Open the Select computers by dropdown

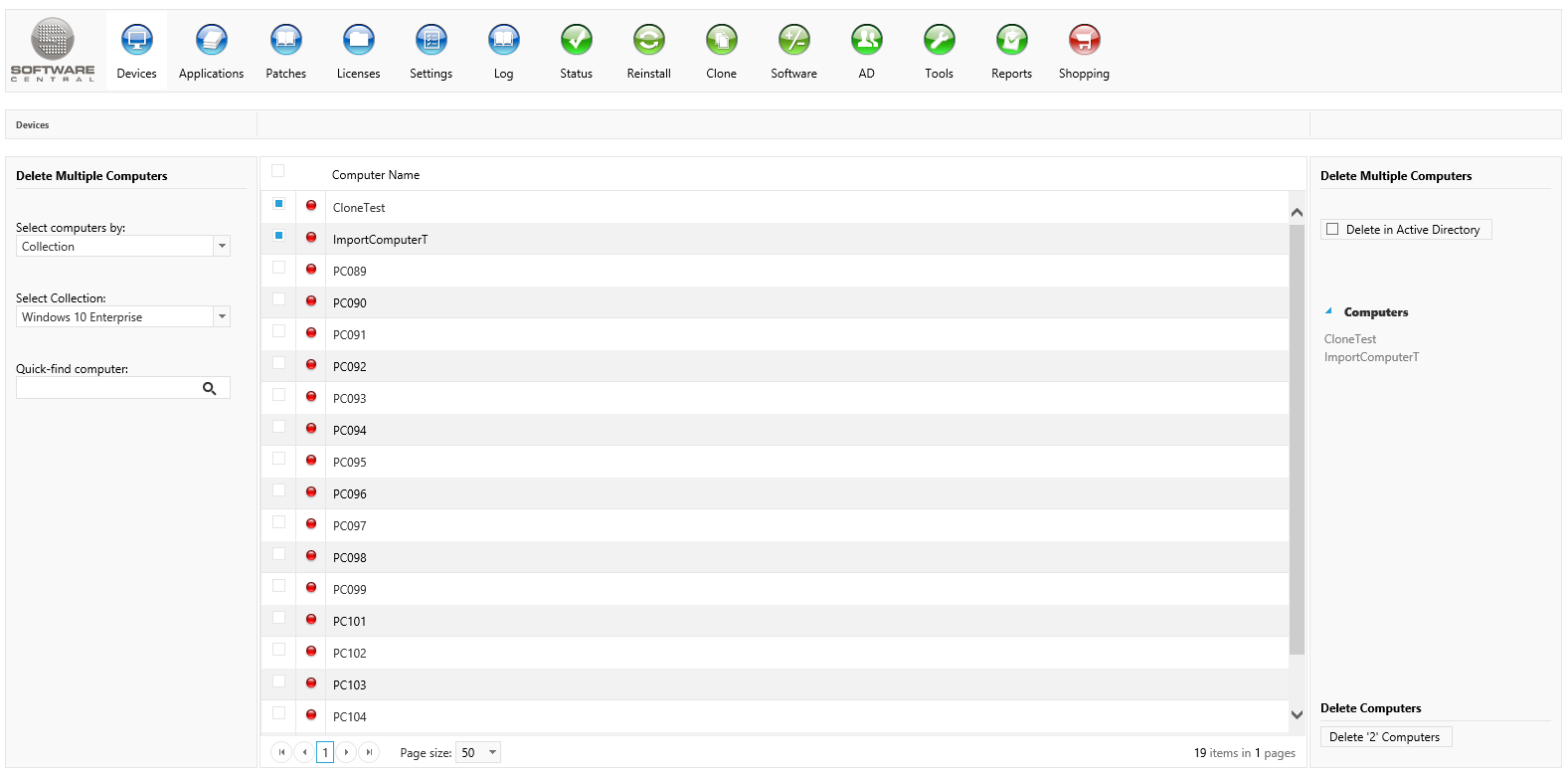pos(222,246)
